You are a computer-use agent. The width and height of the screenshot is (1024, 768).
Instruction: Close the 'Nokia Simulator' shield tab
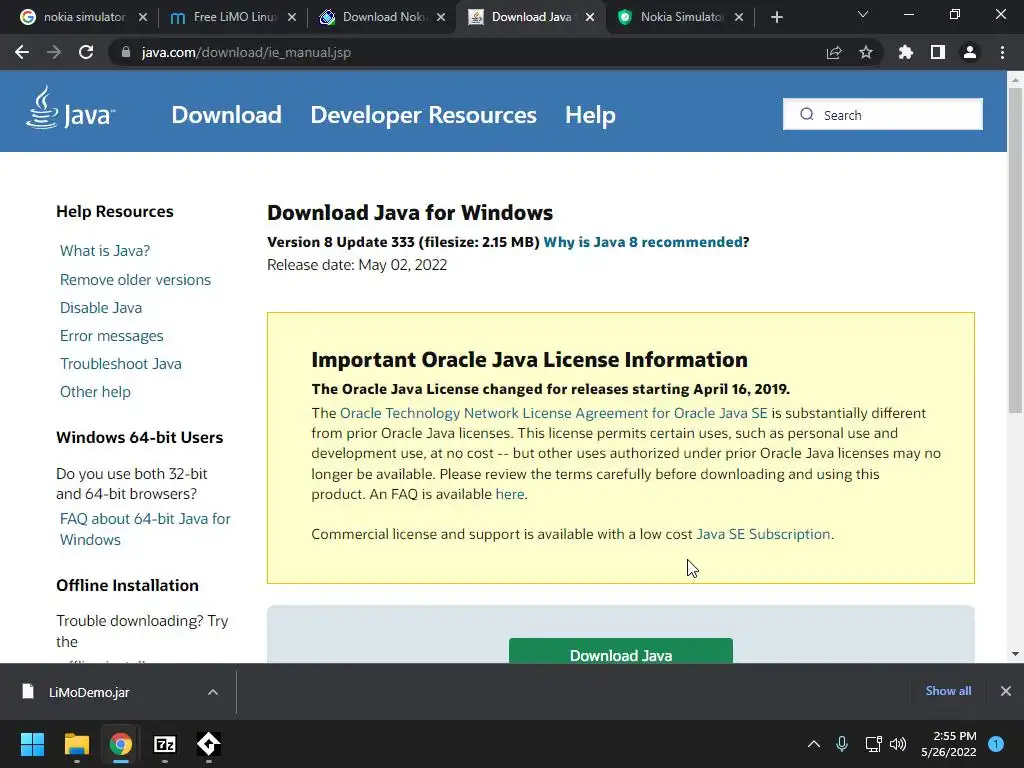[739, 17]
